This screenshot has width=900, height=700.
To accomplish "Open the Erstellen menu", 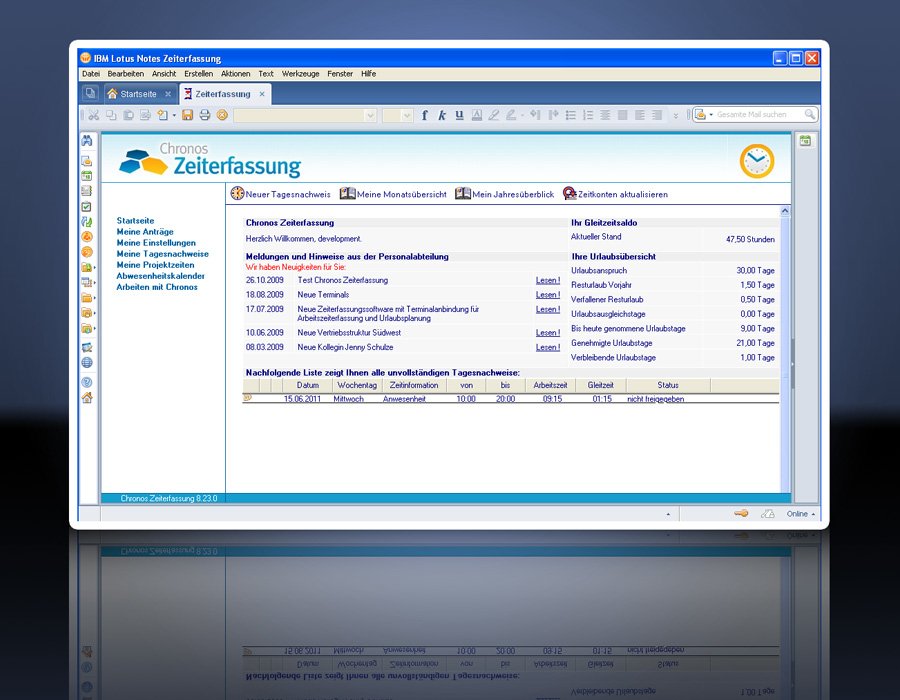I will [199, 74].
